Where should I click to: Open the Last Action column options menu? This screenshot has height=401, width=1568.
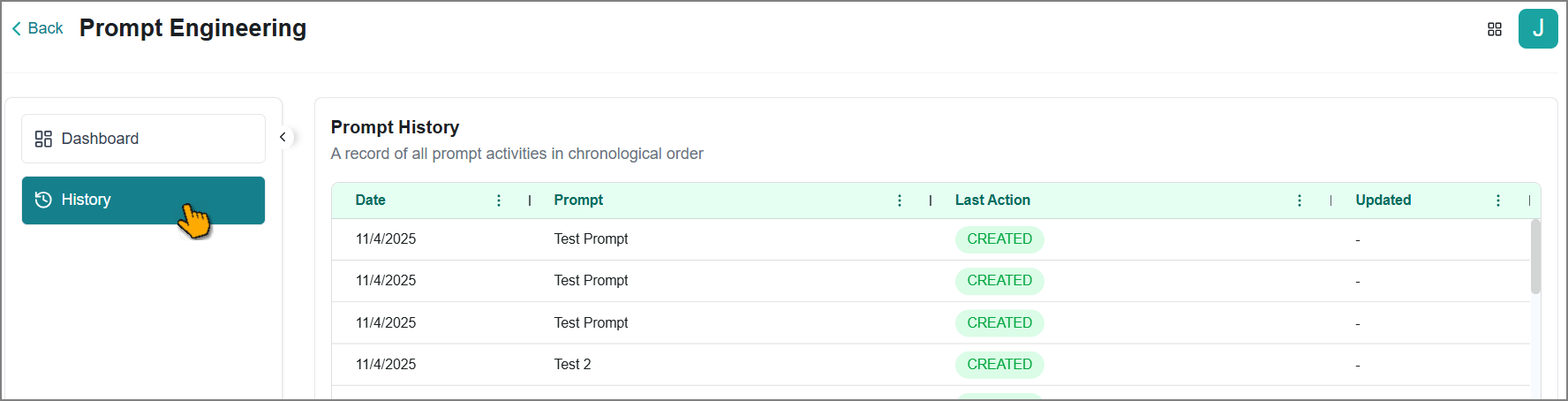1300,200
